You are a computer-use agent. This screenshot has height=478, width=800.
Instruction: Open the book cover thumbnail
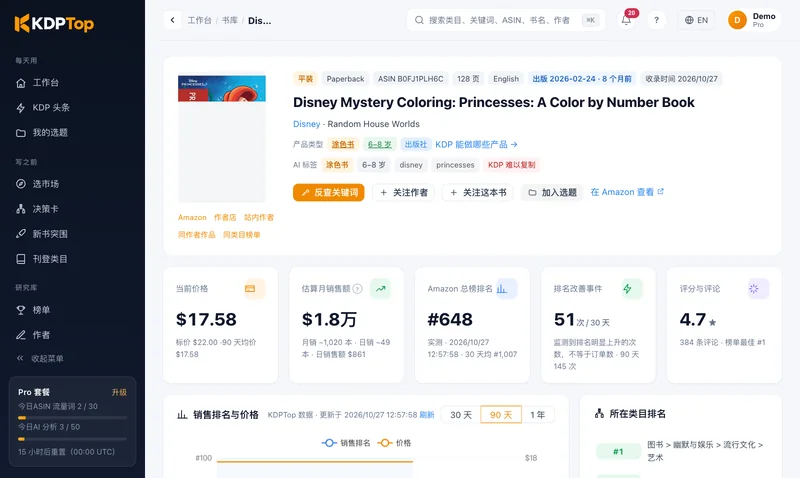[x=222, y=139]
